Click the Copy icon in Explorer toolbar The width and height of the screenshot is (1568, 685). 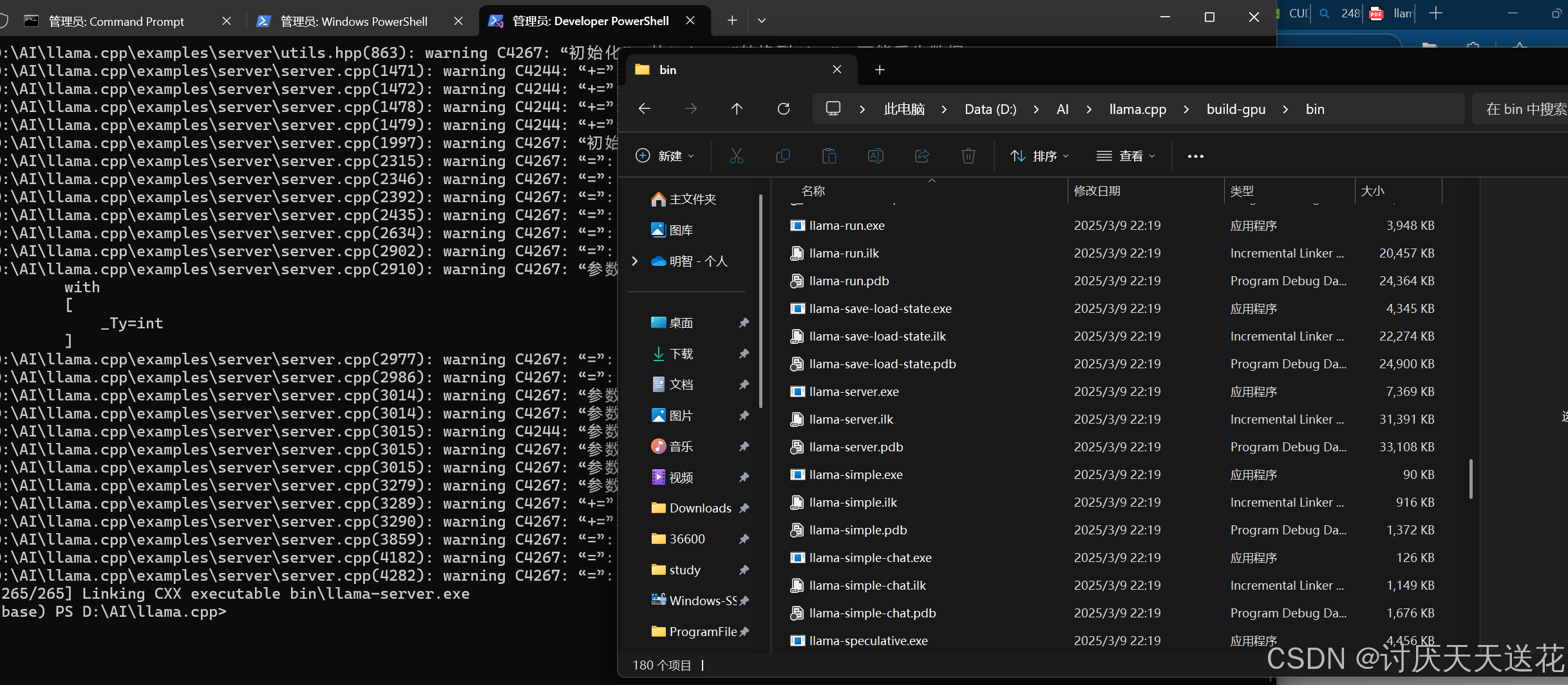[x=783, y=156]
